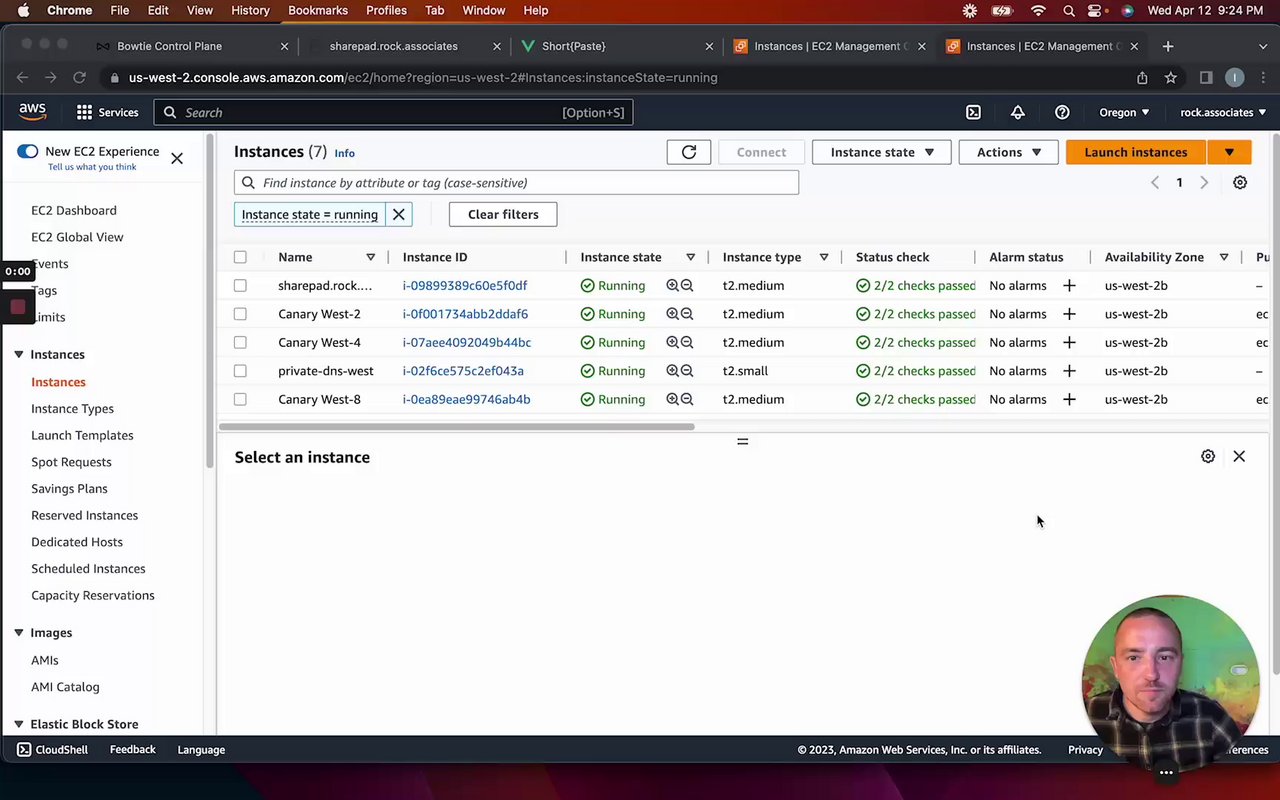Open the Actions dropdown

point(1008,152)
